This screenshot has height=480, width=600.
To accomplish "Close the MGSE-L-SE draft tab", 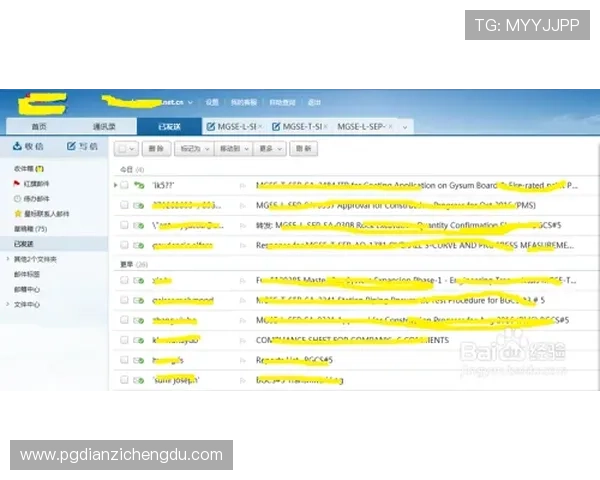I will (x=260, y=127).
